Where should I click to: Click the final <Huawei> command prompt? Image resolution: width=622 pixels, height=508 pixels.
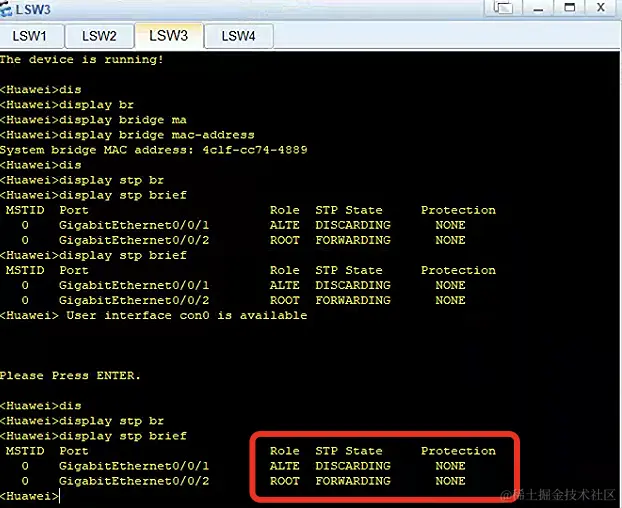pyautogui.click(x=29, y=496)
